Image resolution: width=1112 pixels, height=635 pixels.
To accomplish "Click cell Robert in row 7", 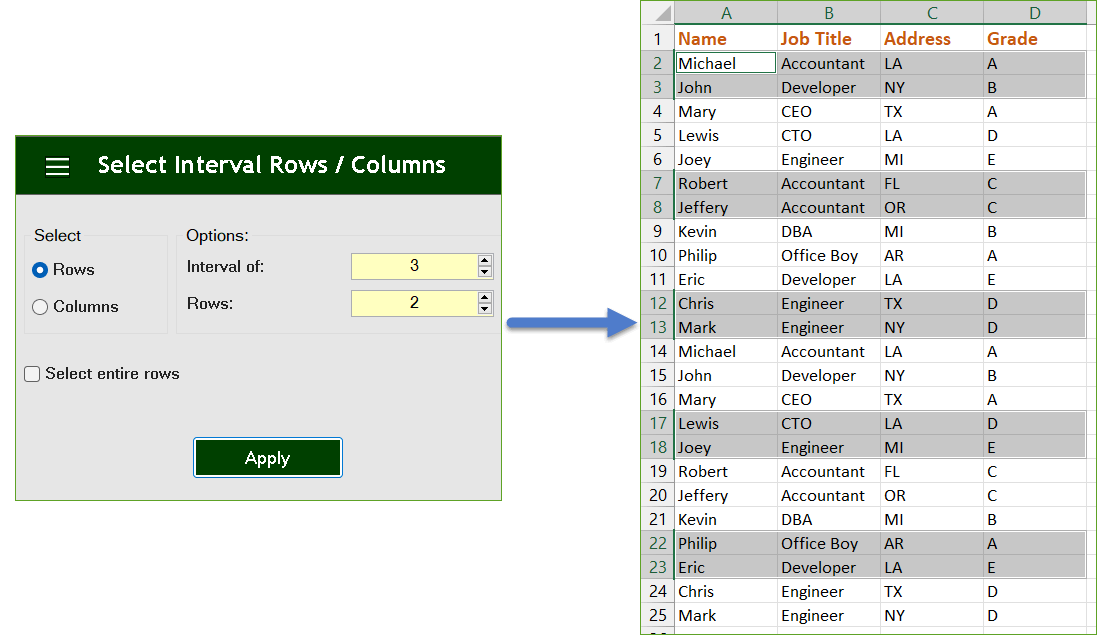I will coord(725,183).
